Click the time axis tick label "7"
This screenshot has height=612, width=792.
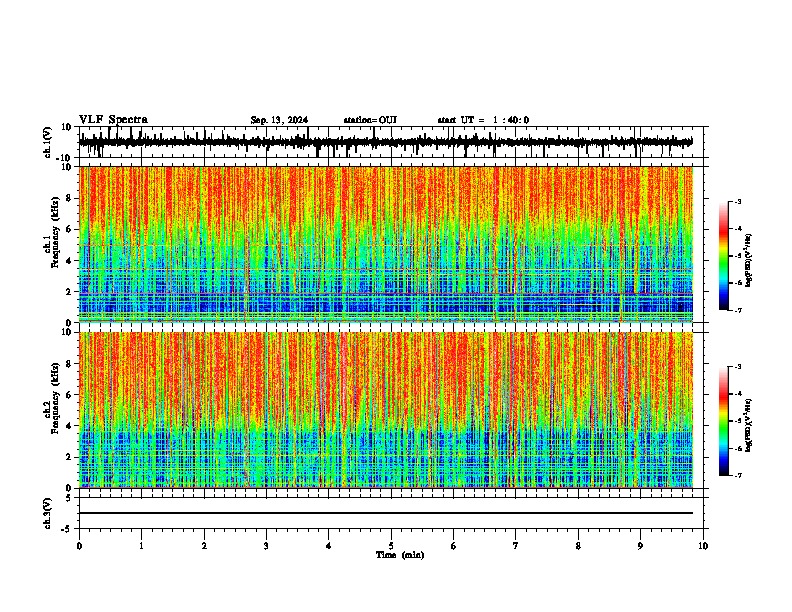coord(516,546)
